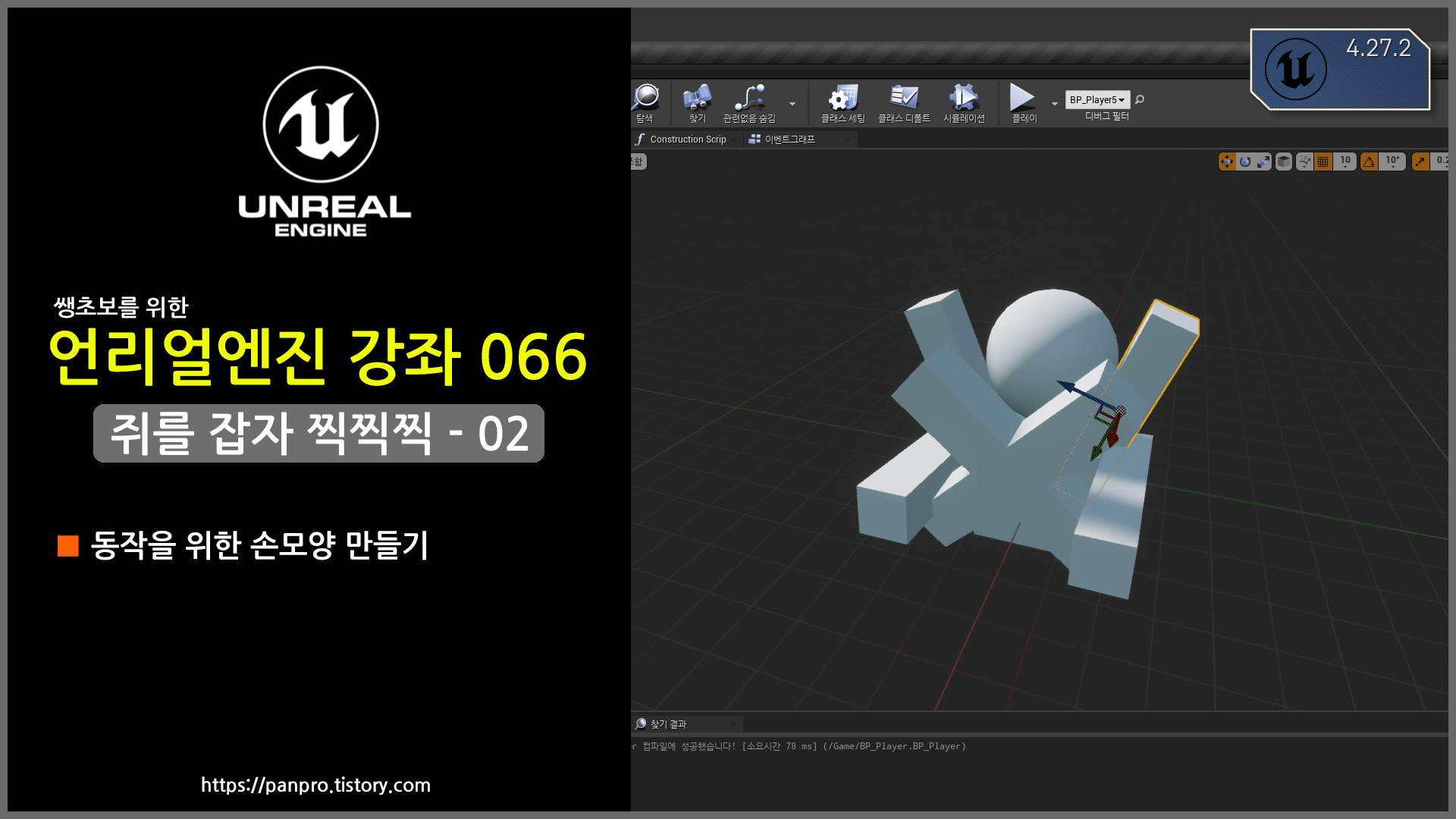1456x819 pixels.
Task: Expand the Play options arrow
Action: tap(1054, 104)
